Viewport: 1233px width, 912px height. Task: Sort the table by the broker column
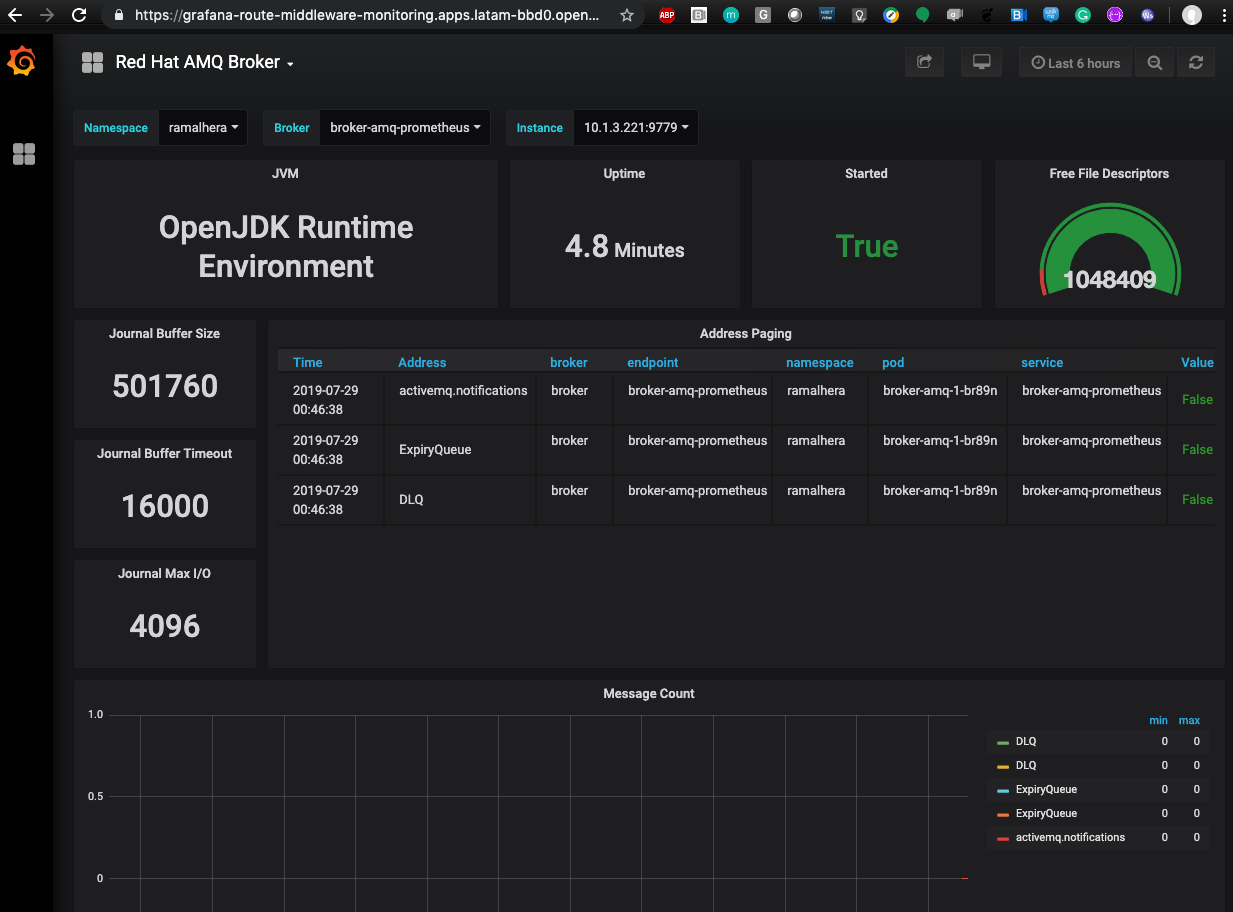click(569, 362)
